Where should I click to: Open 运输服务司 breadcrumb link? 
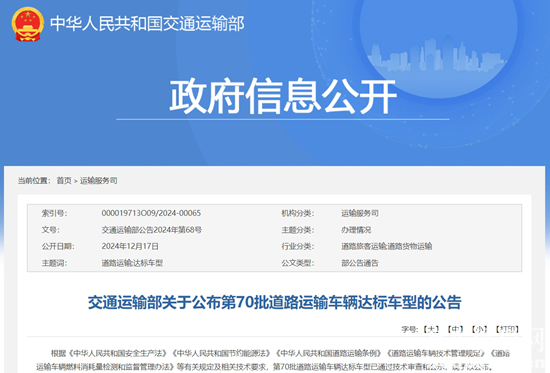coord(99,181)
